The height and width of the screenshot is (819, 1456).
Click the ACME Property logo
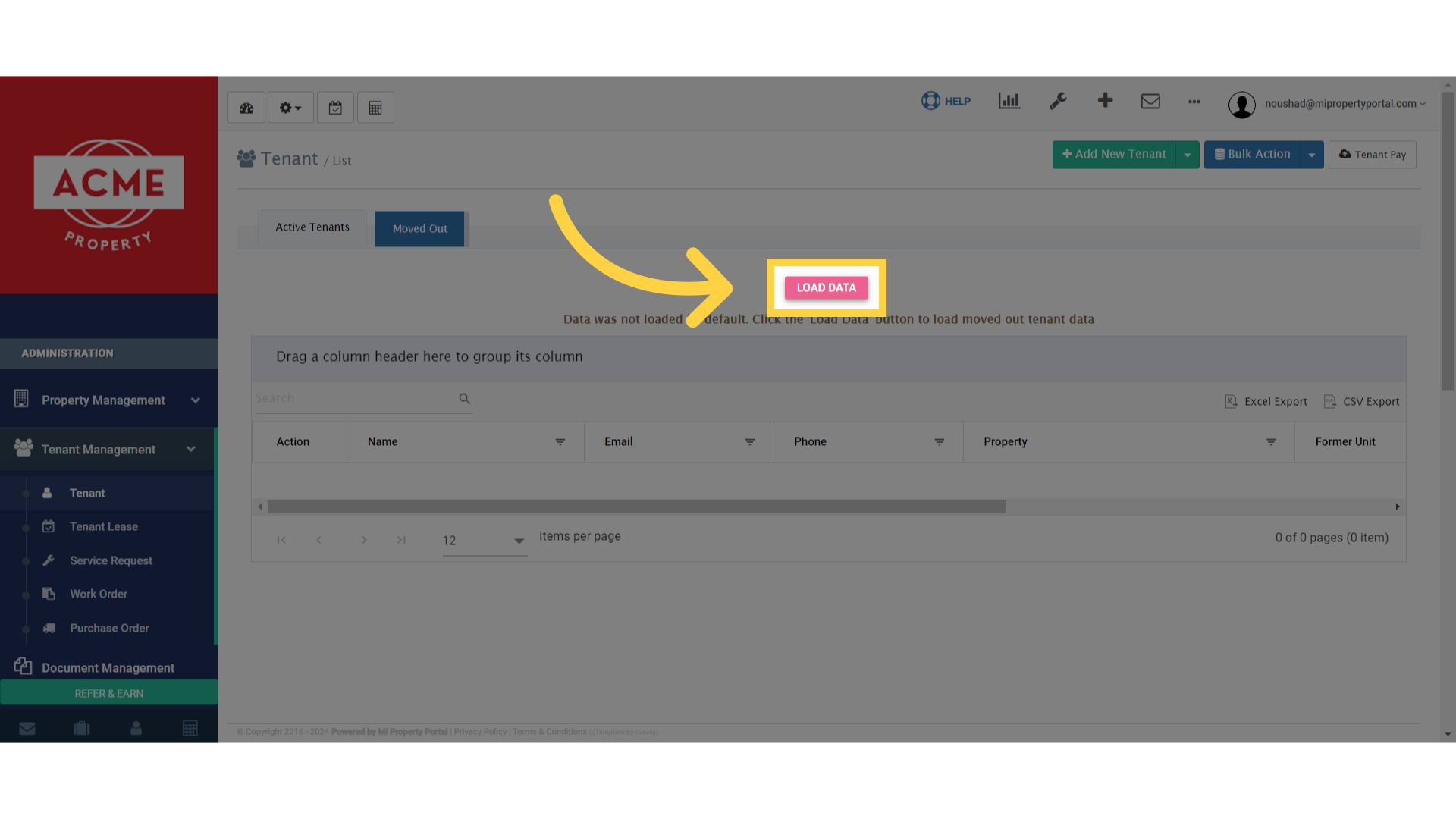(108, 195)
